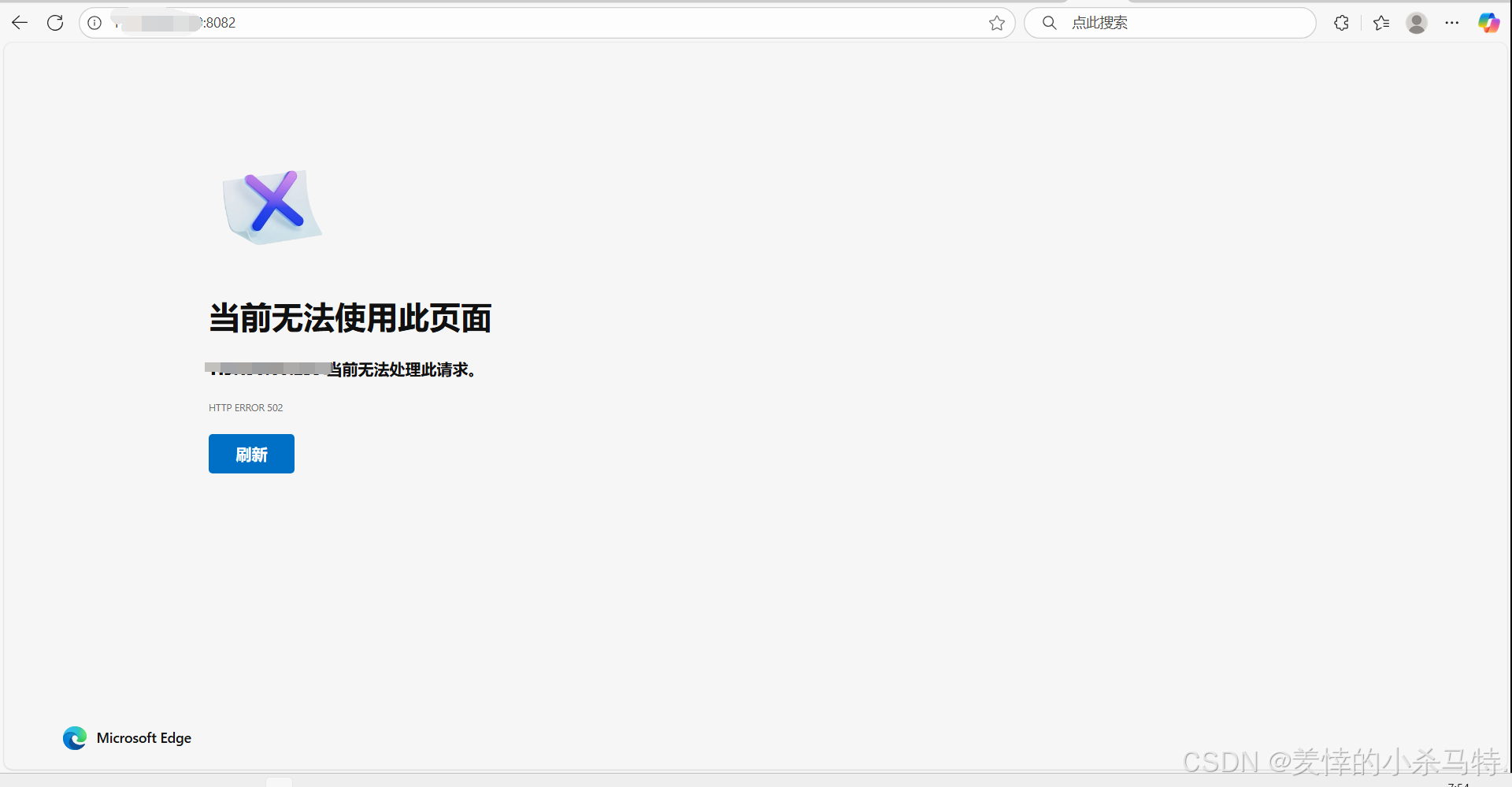Click the Microsoft Edge logo

click(75, 738)
